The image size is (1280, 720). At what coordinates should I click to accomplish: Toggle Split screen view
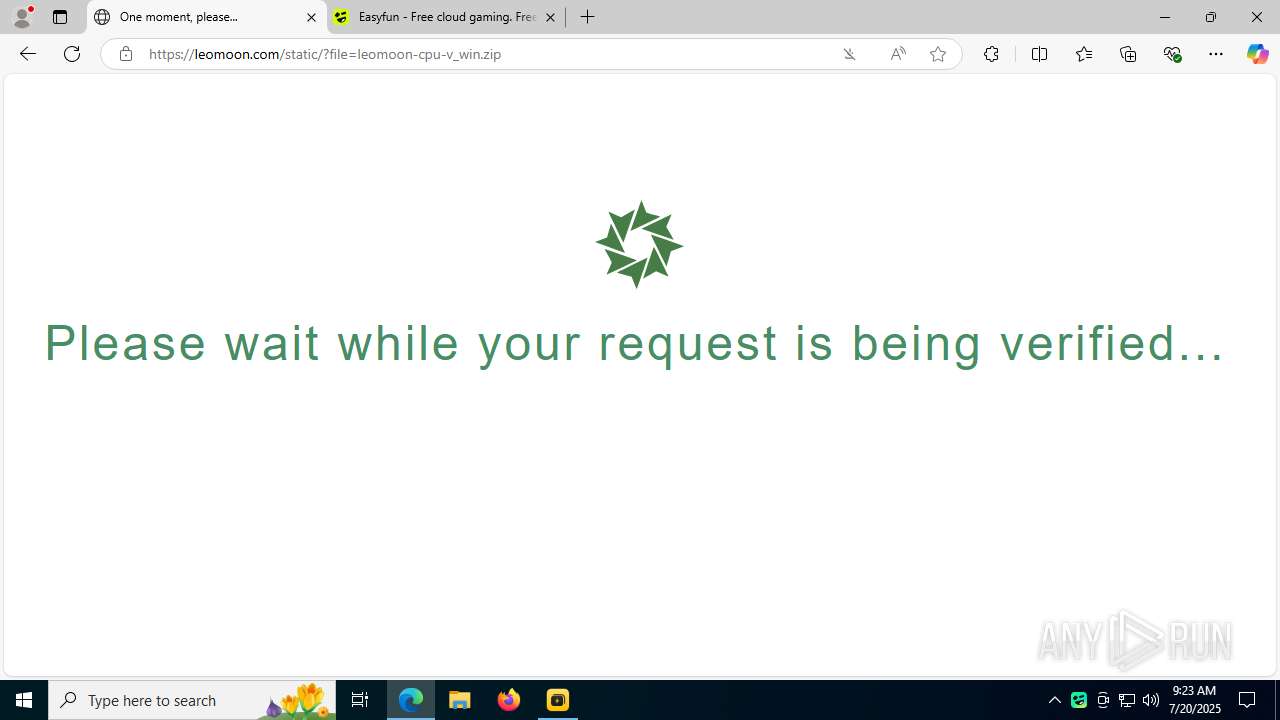(1039, 54)
